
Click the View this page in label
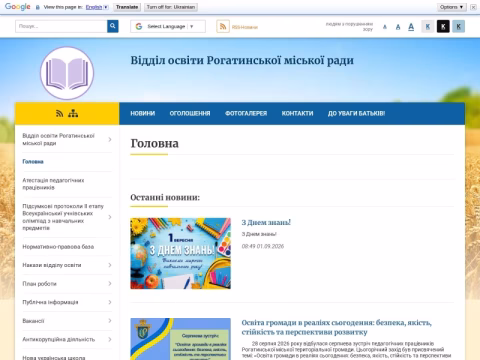(x=63, y=7)
